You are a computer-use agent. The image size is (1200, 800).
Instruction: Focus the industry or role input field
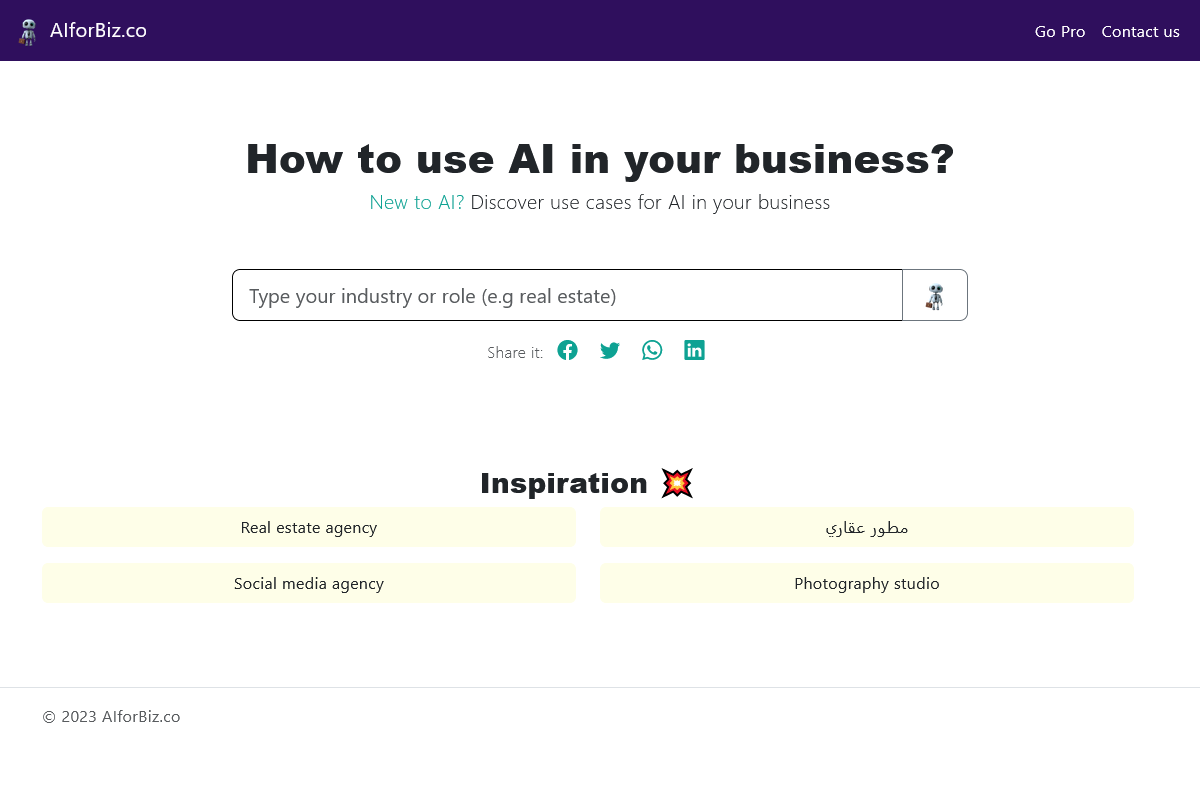(x=567, y=296)
